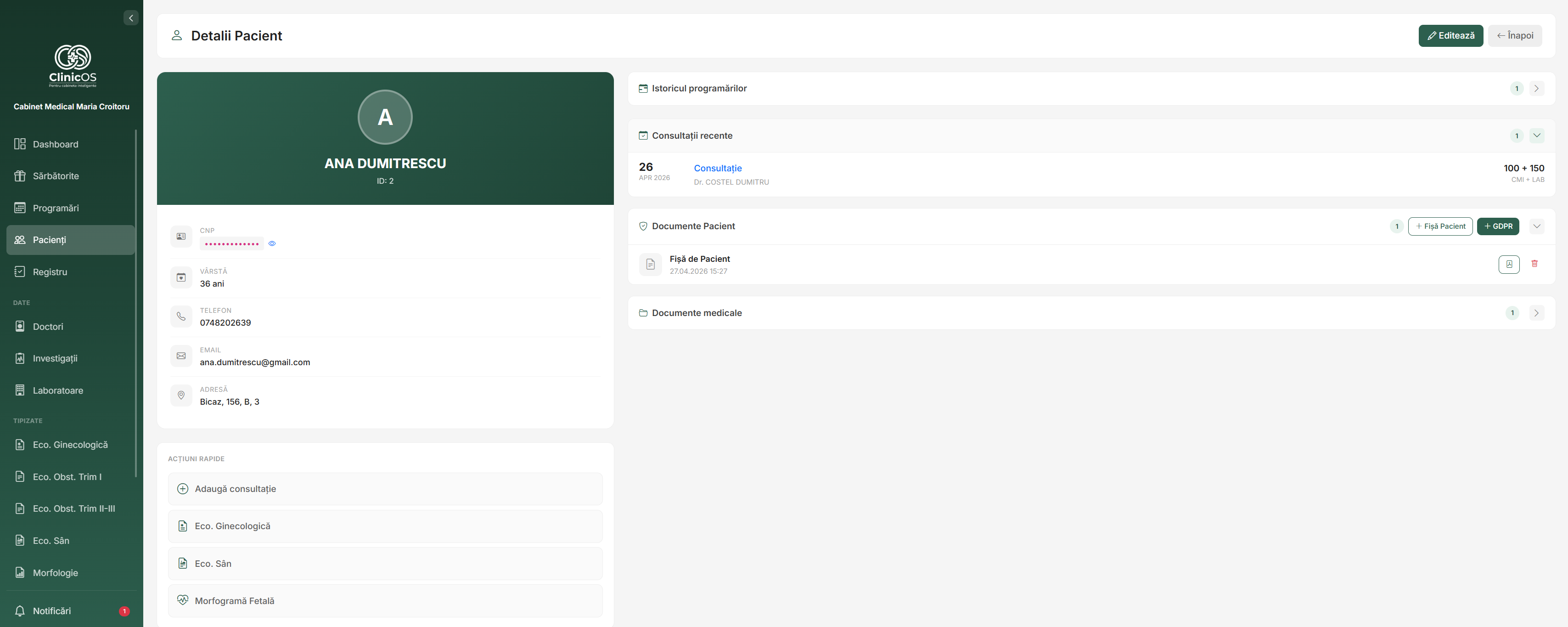1568x627 pixels.
Task: Click the Eco. Obst. Trim I icon
Action: (20, 477)
